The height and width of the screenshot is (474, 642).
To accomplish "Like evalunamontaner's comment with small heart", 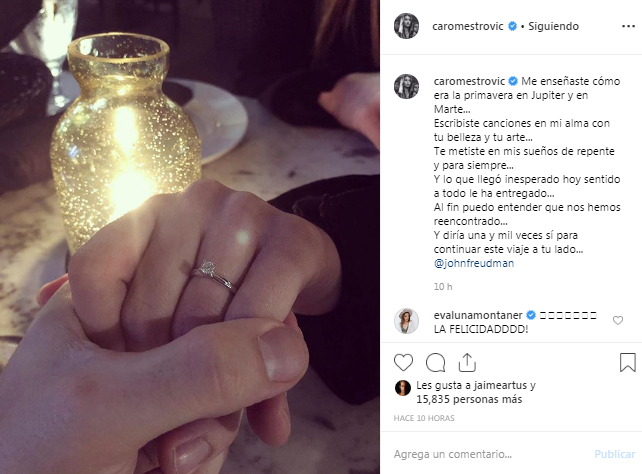I will (x=618, y=321).
